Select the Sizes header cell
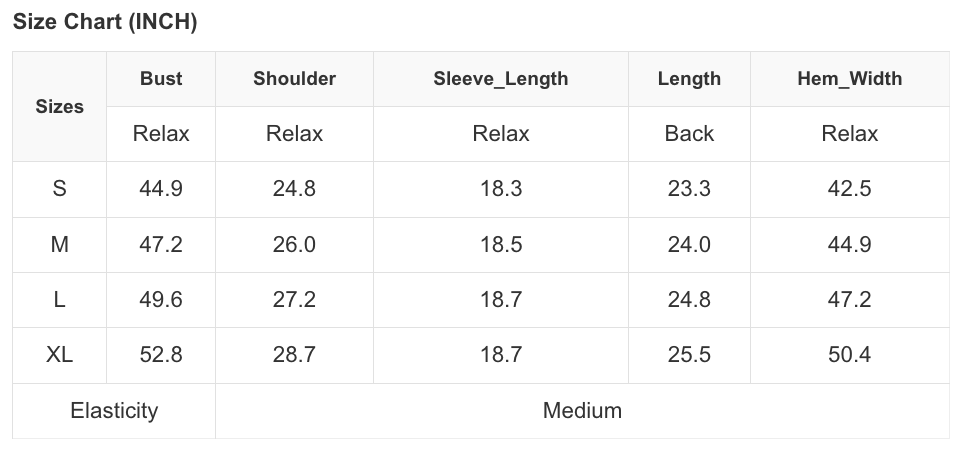964x450 pixels. click(60, 106)
